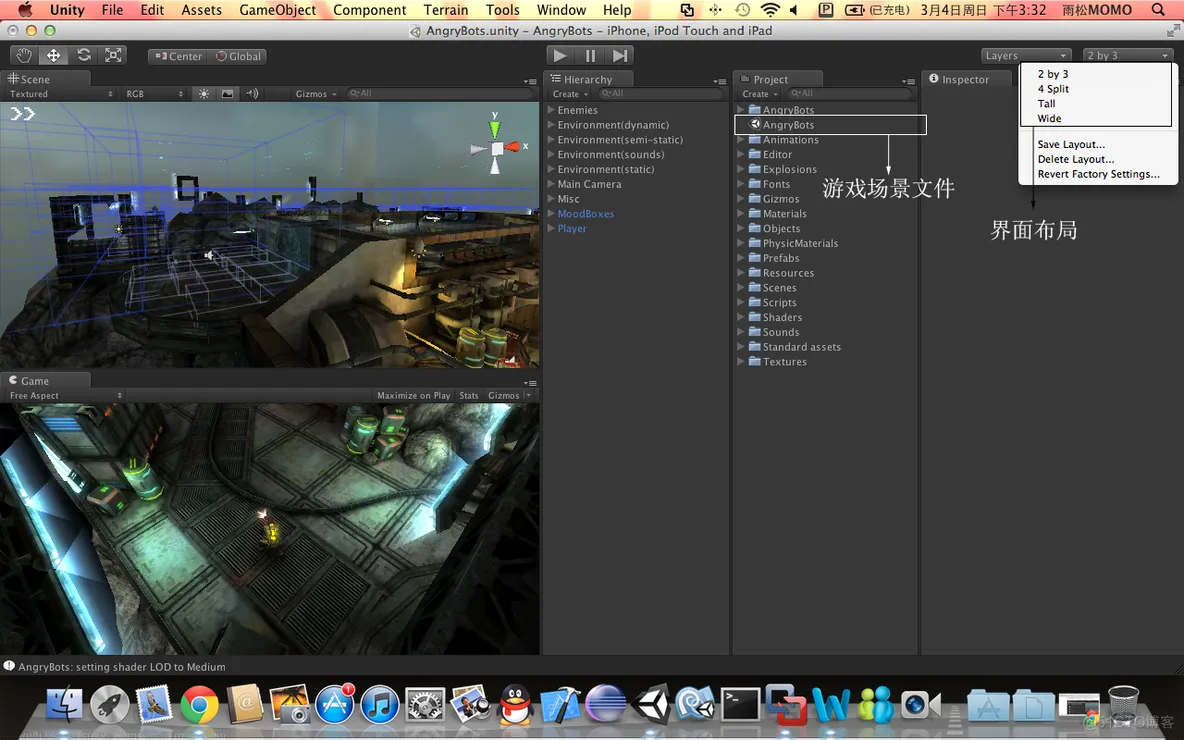Toggle Stats in Game view
This screenshot has height=740, width=1184.
click(469, 396)
